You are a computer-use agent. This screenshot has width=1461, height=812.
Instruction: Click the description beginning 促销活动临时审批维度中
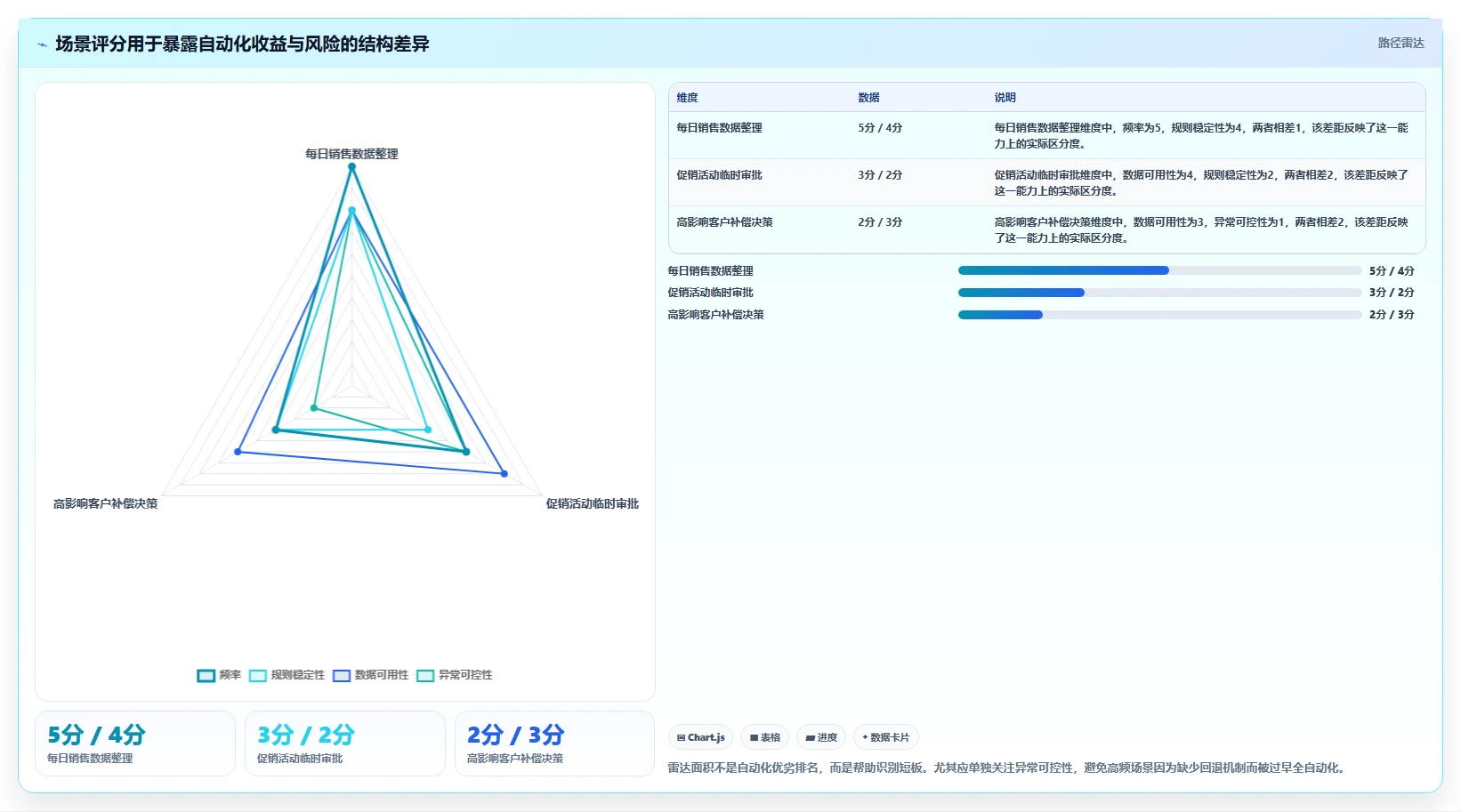pos(1201,183)
